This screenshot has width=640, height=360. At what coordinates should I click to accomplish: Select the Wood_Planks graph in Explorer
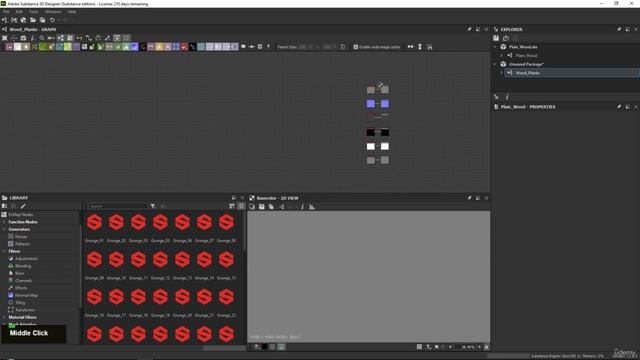tap(527, 73)
